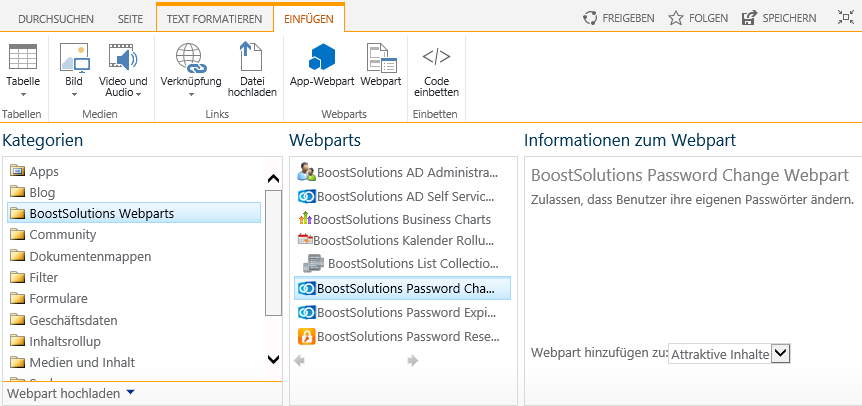The width and height of the screenshot is (862, 406).
Task: Select BoostSolutions Password Rese... text
Action: [x=408, y=336]
